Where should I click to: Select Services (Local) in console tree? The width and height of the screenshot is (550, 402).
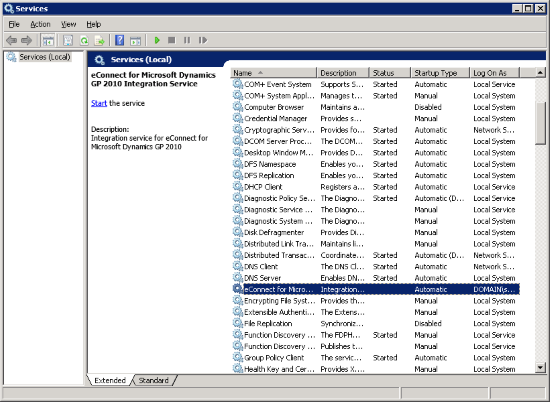coord(45,57)
